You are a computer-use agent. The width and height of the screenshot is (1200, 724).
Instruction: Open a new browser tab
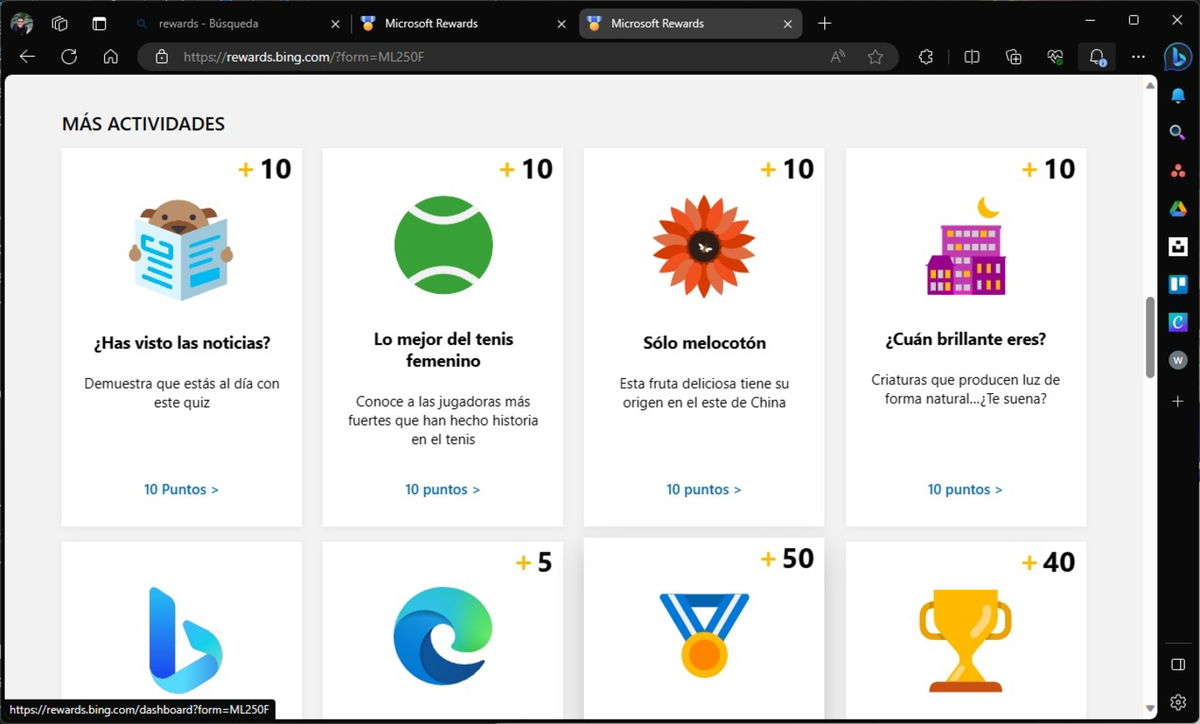click(x=824, y=22)
